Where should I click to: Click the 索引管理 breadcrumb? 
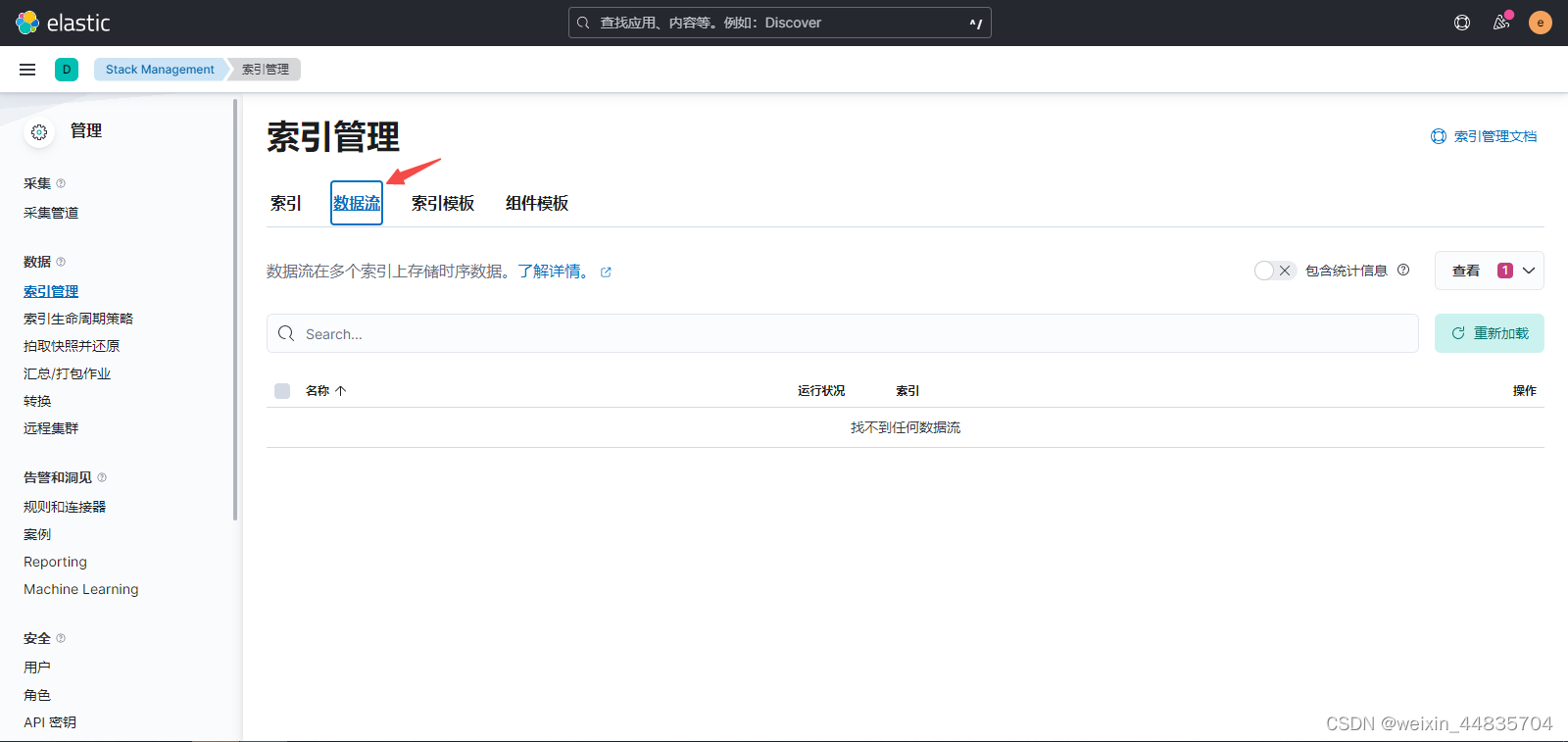click(266, 70)
